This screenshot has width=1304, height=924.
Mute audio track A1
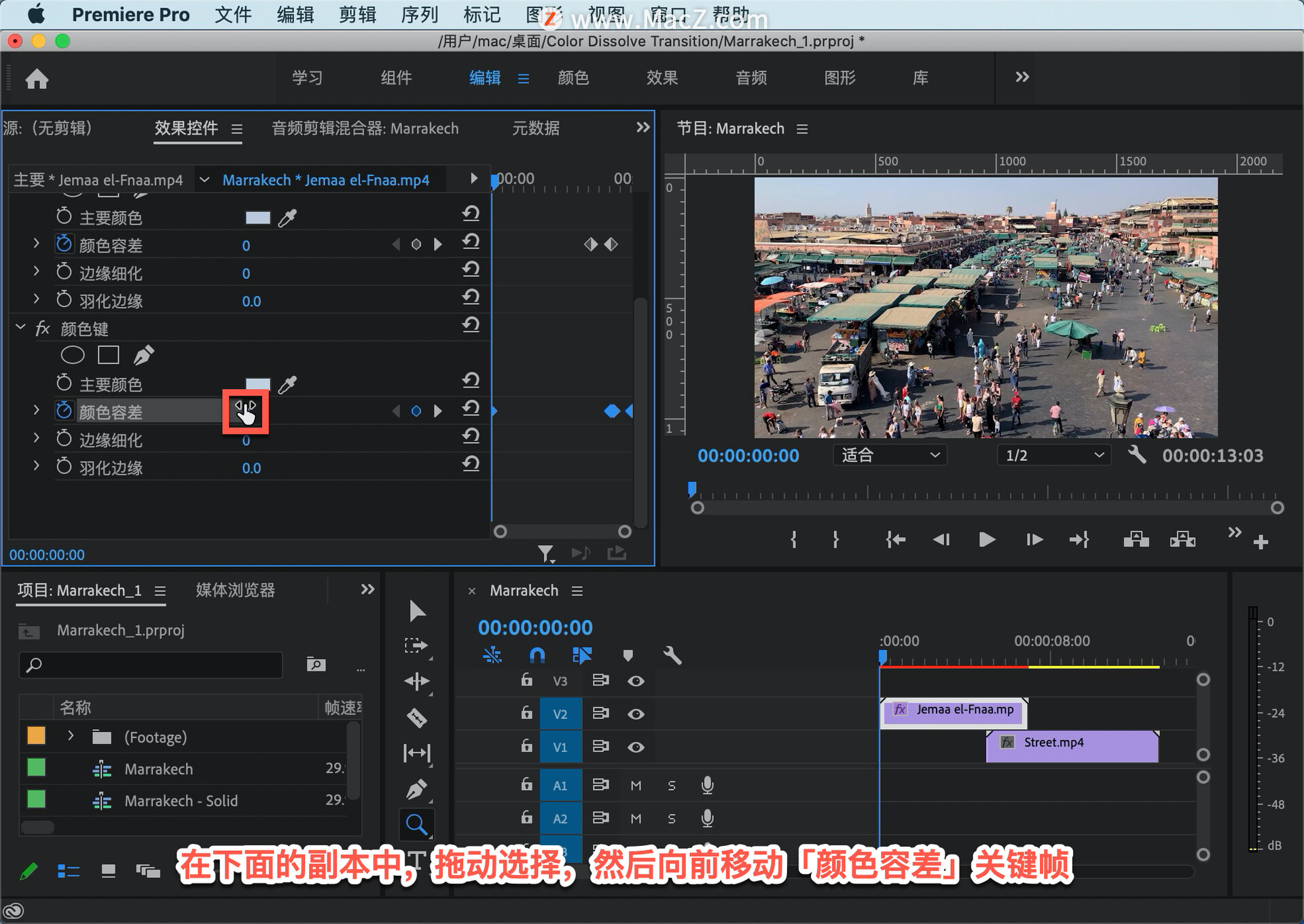click(x=636, y=786)
